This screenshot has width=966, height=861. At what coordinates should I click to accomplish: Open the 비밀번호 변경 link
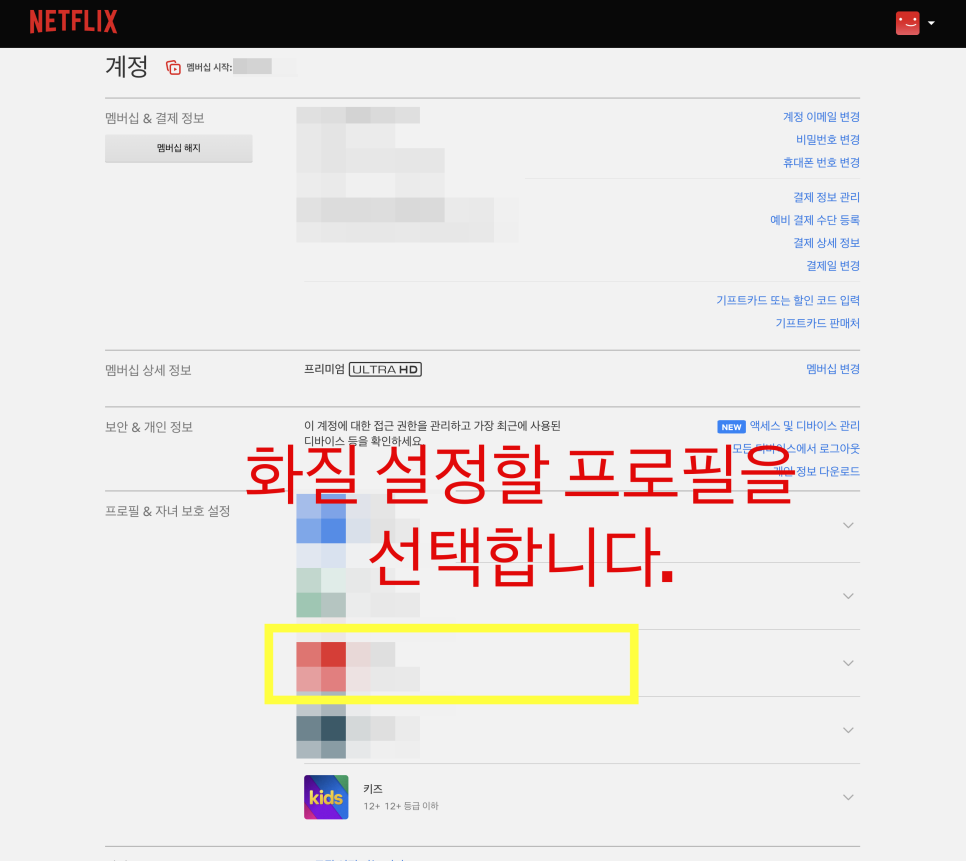(x=827, y=140)
